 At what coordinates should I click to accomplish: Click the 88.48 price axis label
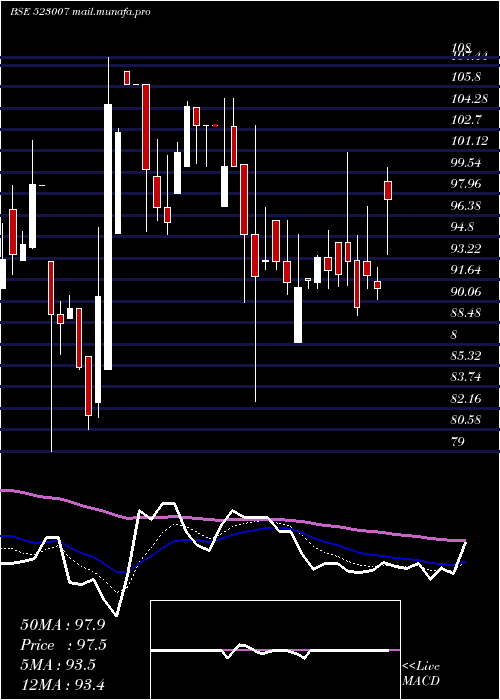click(466, 313)
